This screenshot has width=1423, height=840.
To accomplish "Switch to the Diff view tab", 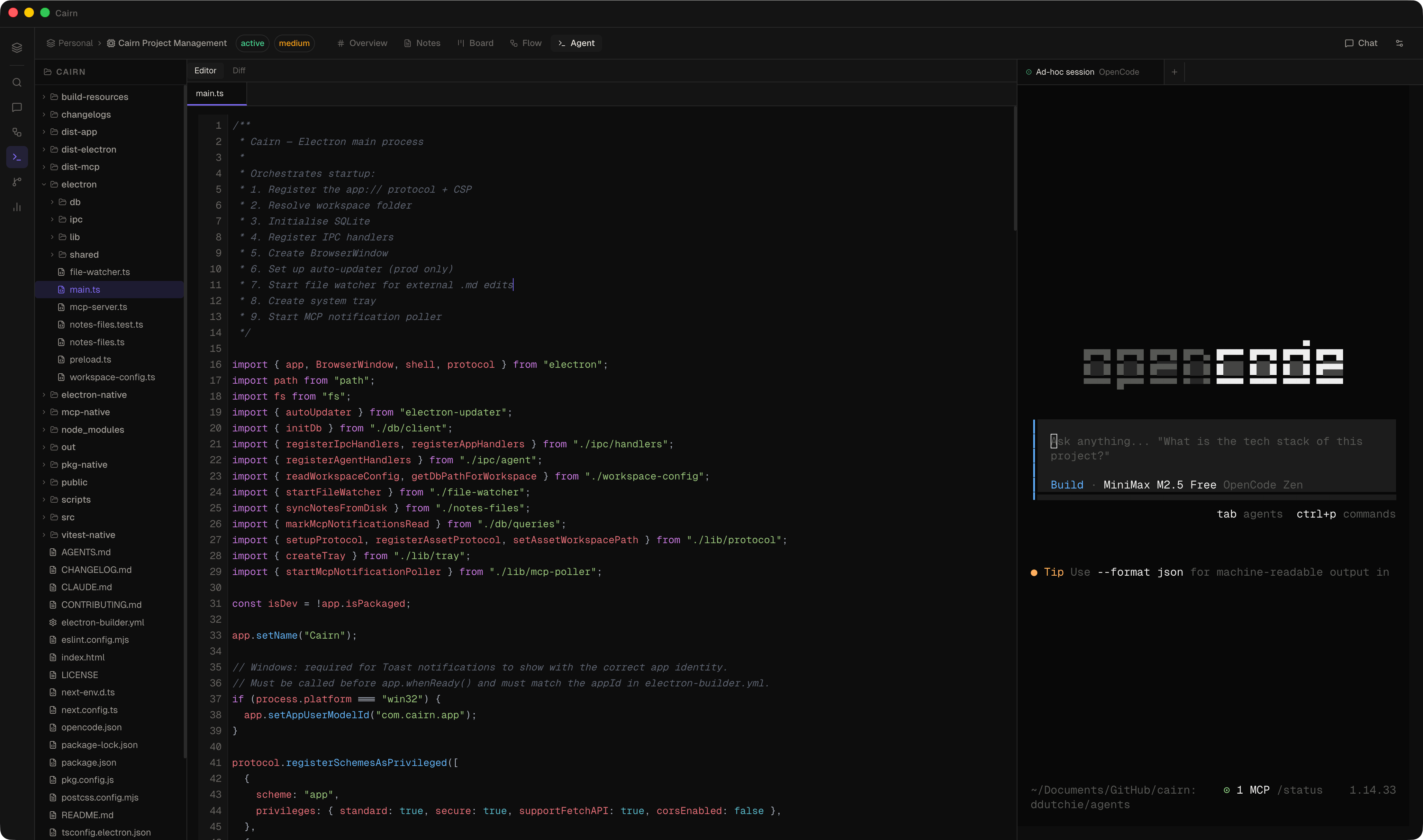I will coord(239,70).
